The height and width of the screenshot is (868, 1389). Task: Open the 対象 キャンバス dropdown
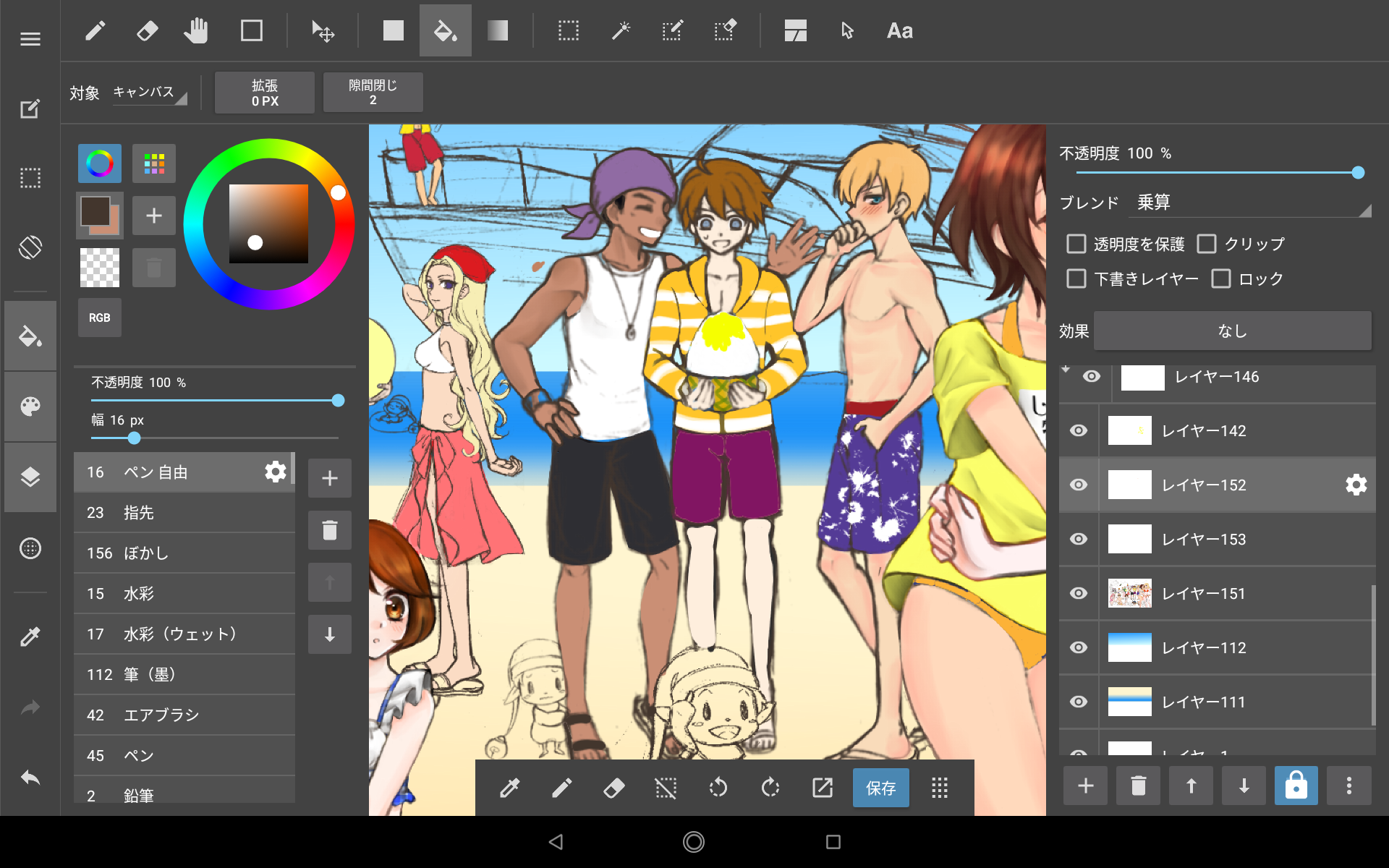click(149, 93)
